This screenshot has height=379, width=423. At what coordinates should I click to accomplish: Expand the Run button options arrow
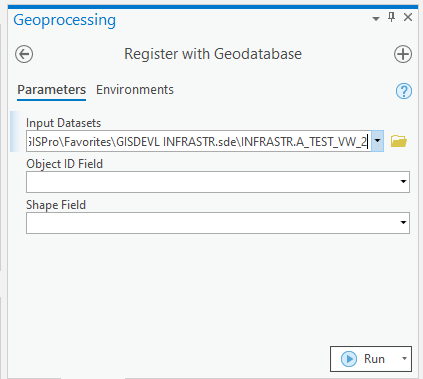coord(404,359)
